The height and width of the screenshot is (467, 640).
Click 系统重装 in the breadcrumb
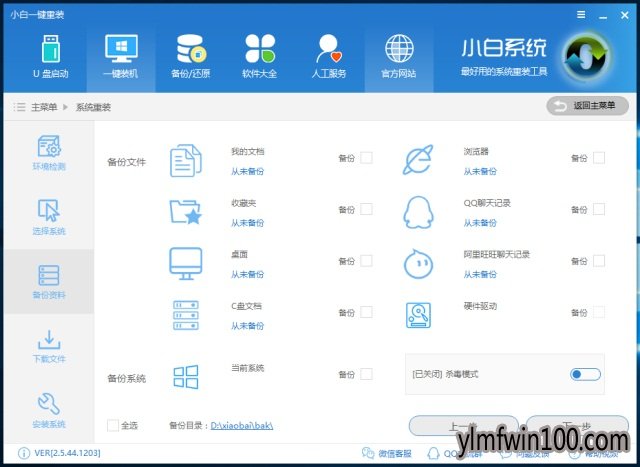[x=93, y=107]
